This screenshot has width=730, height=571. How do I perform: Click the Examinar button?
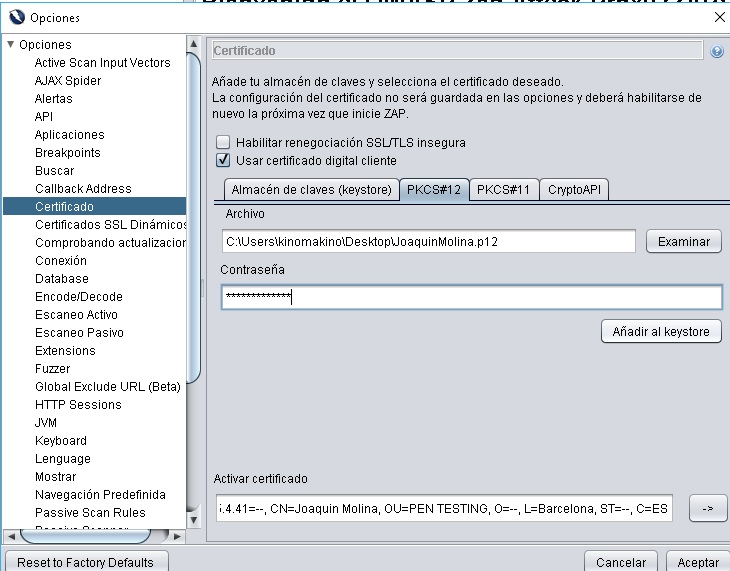(x=684, y=241)
